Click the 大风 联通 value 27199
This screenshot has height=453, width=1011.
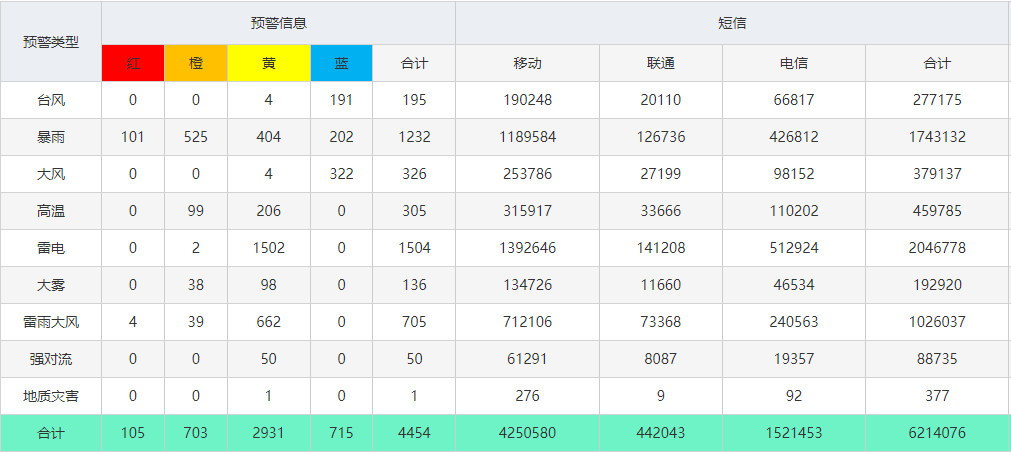tap(661, 174)
